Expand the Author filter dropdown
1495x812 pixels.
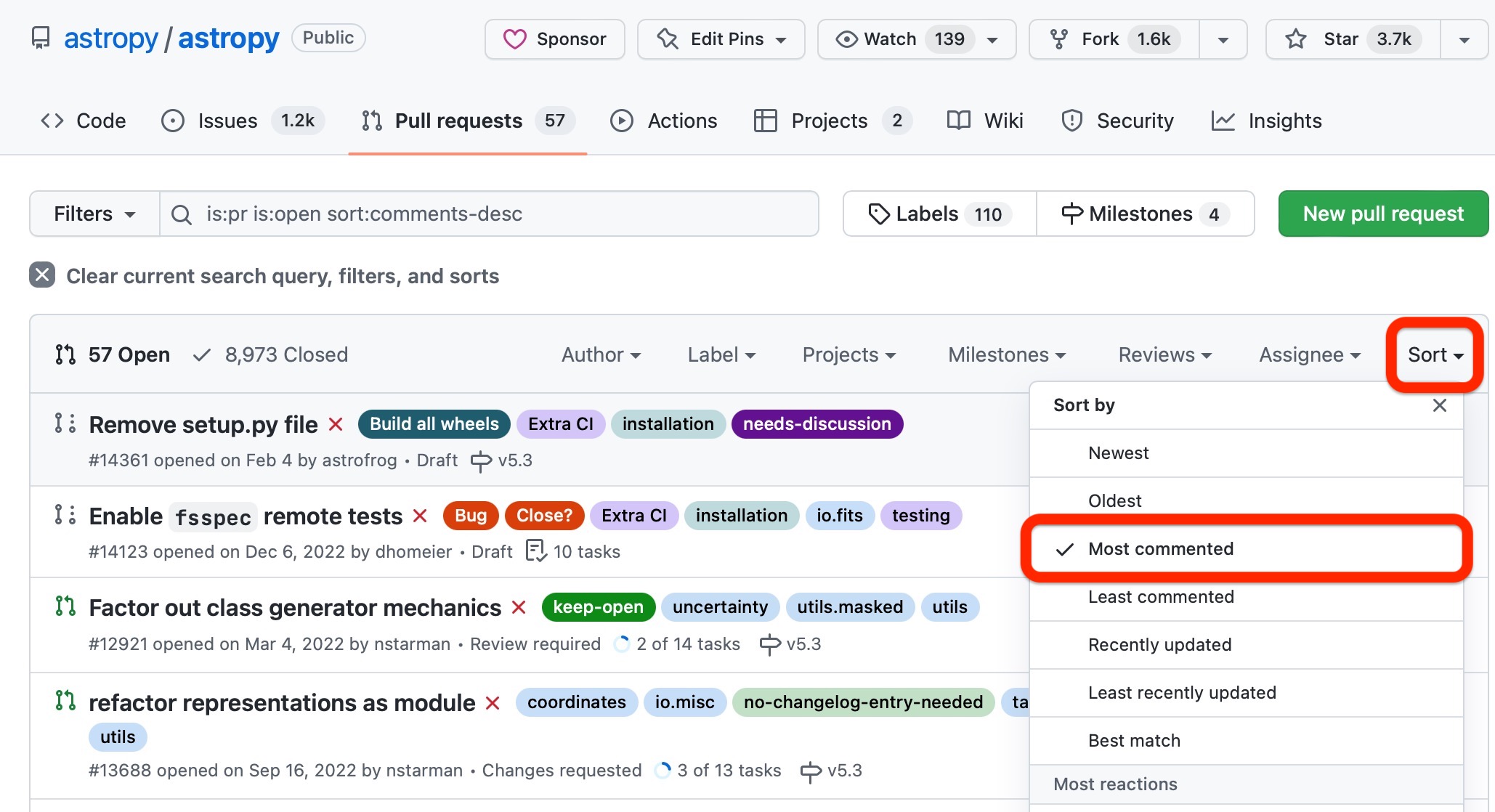601,354
